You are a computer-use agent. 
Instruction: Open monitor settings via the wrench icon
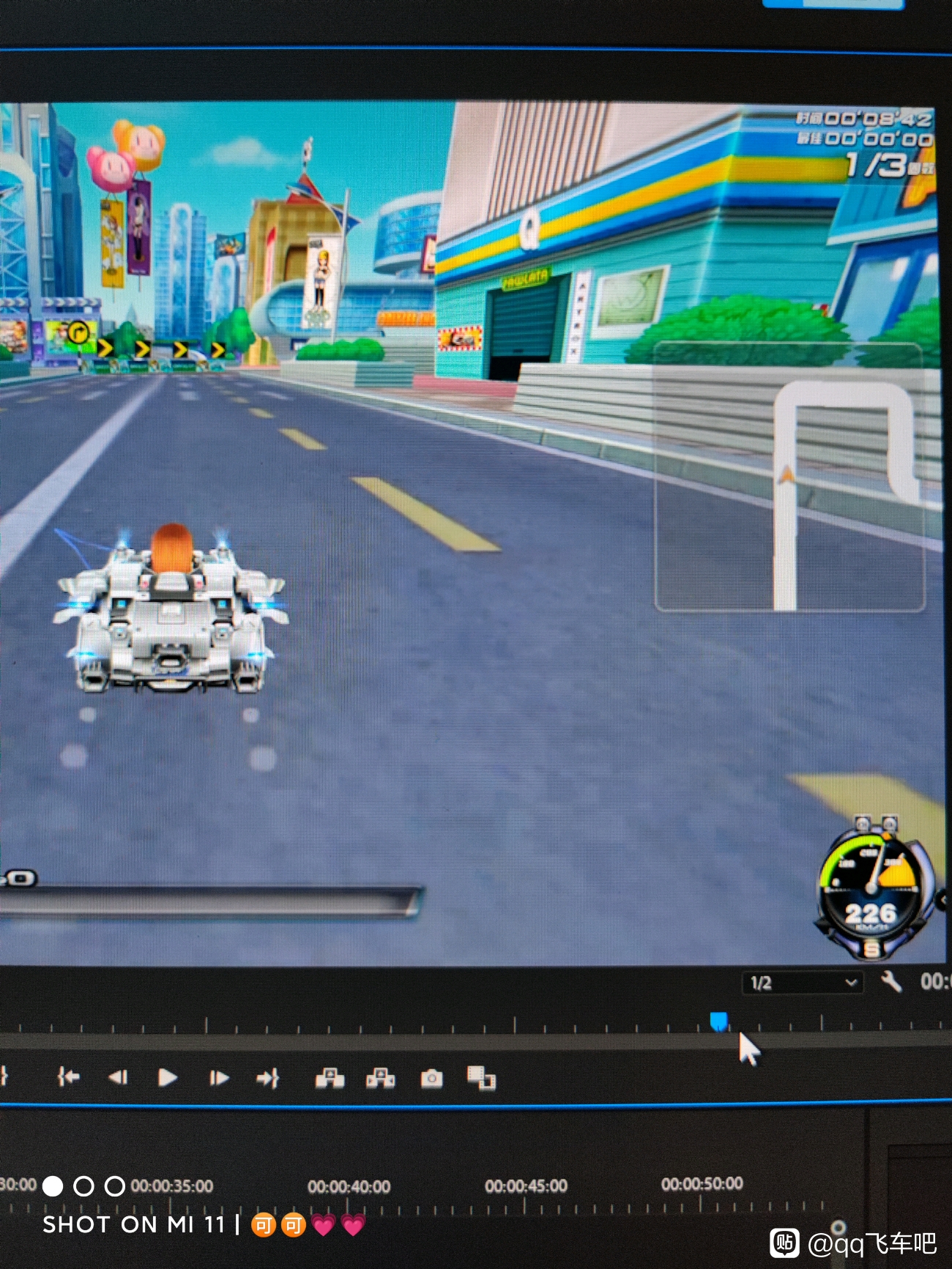coord(890,981)
